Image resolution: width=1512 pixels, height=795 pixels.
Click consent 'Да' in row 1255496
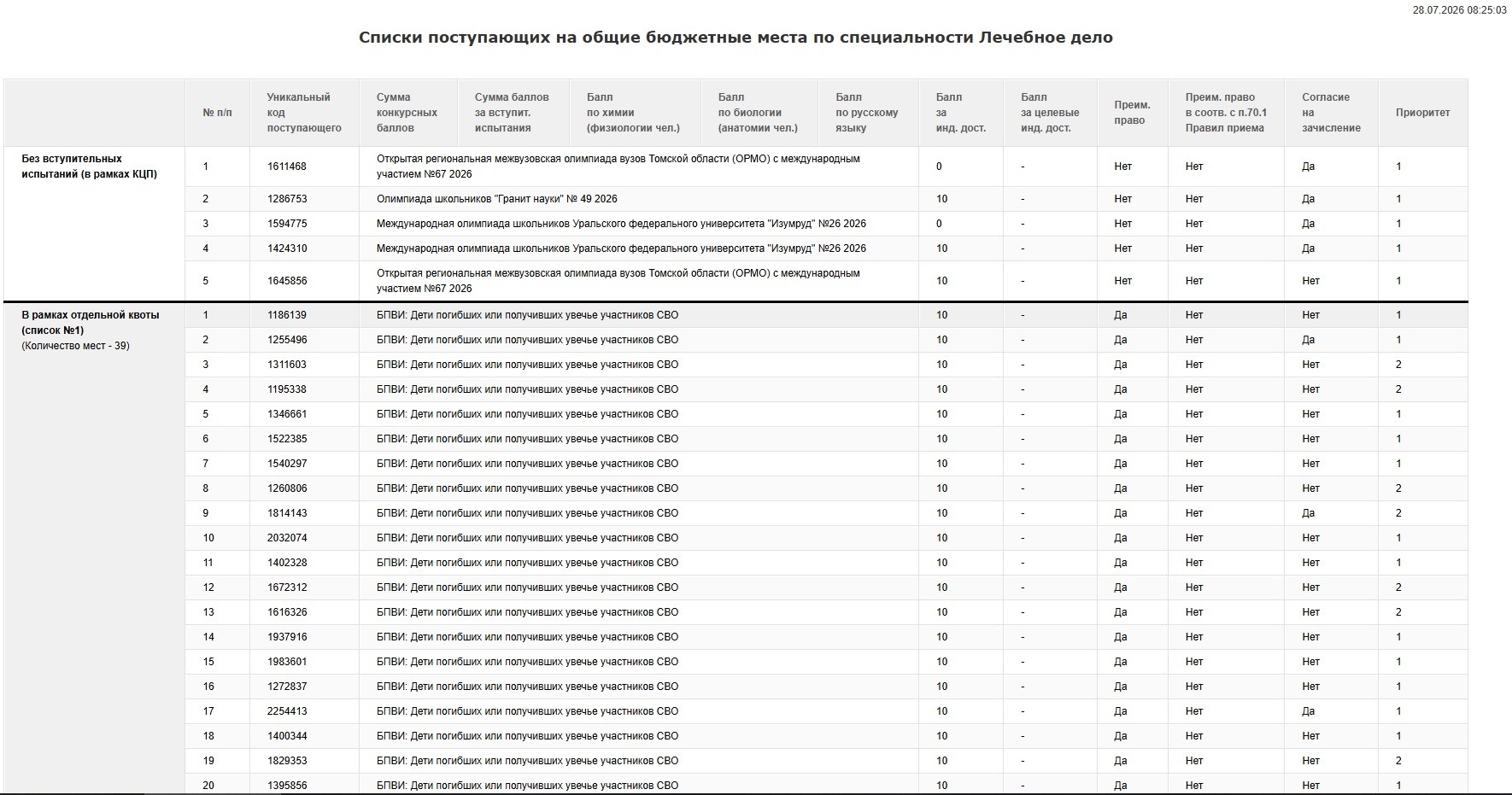1309,340
